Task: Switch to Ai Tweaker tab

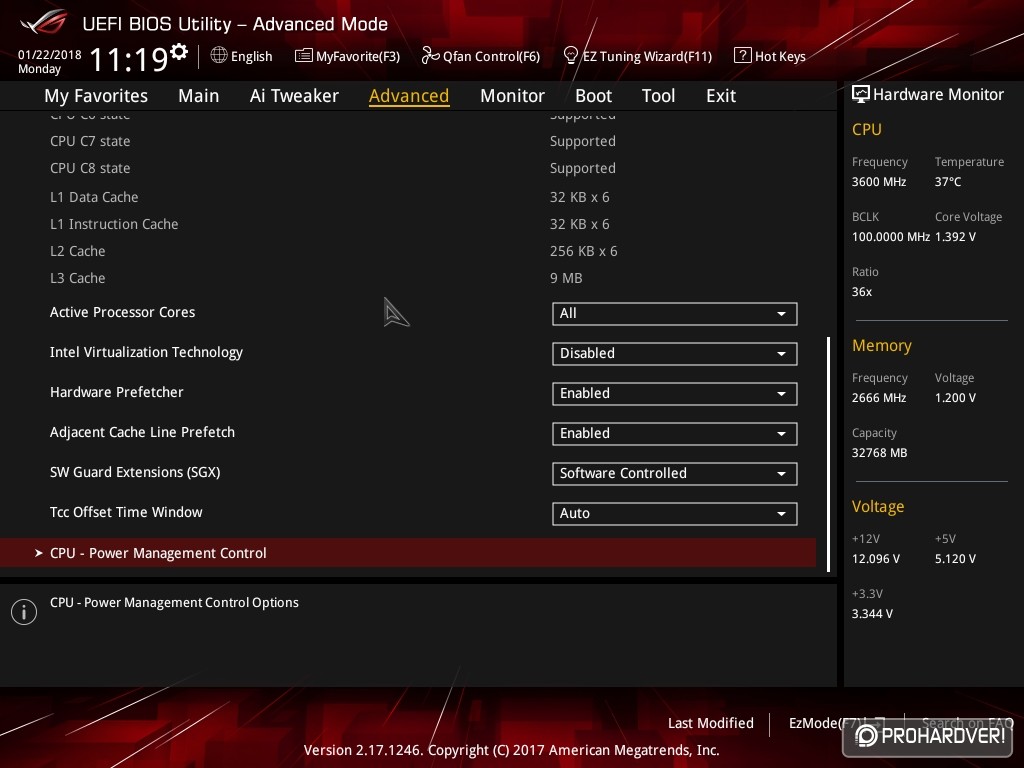Action: click(x=294, y=96)
